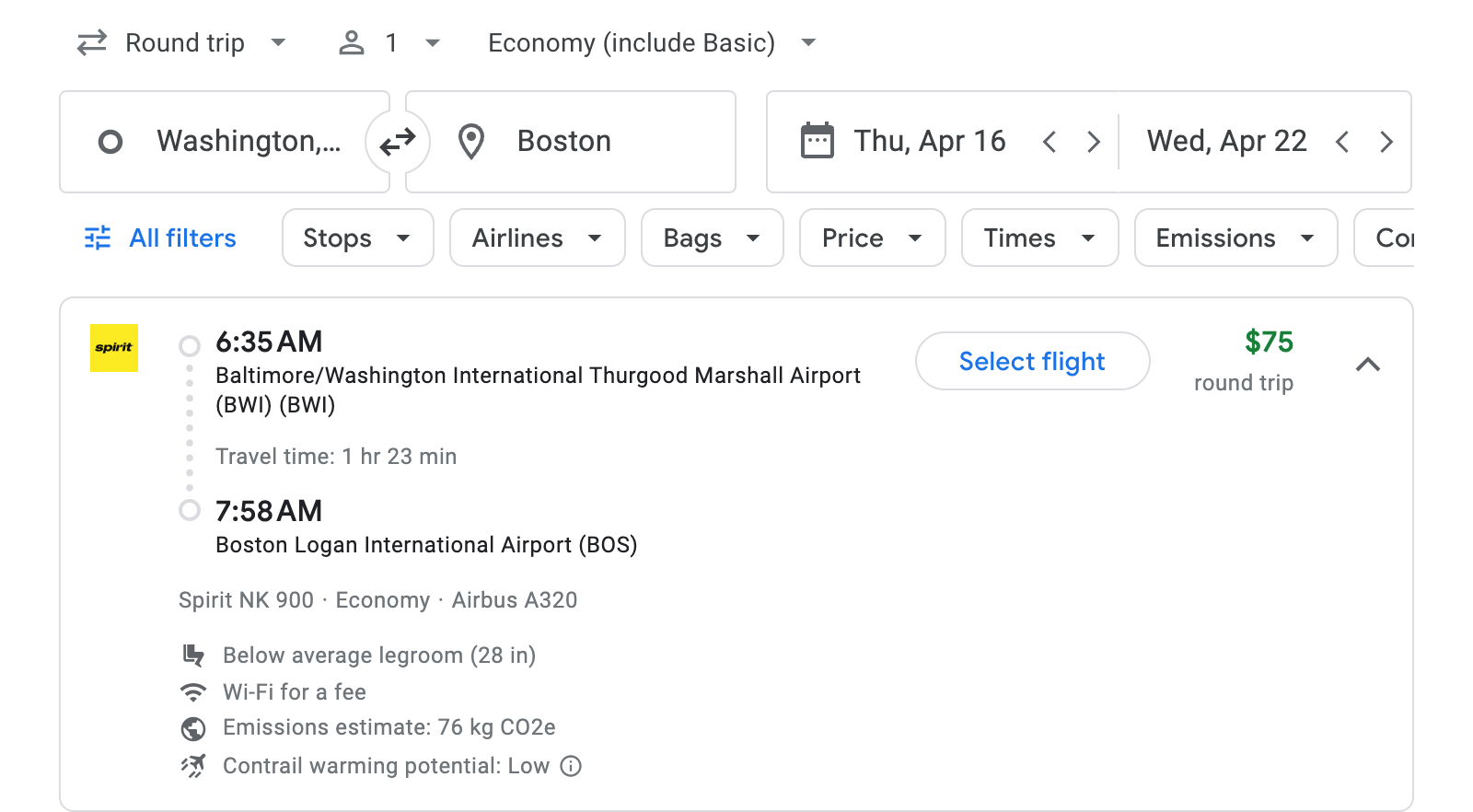Click the $75 price
This screenshot has width=1473, height=812.
(x=1269, y=342)
